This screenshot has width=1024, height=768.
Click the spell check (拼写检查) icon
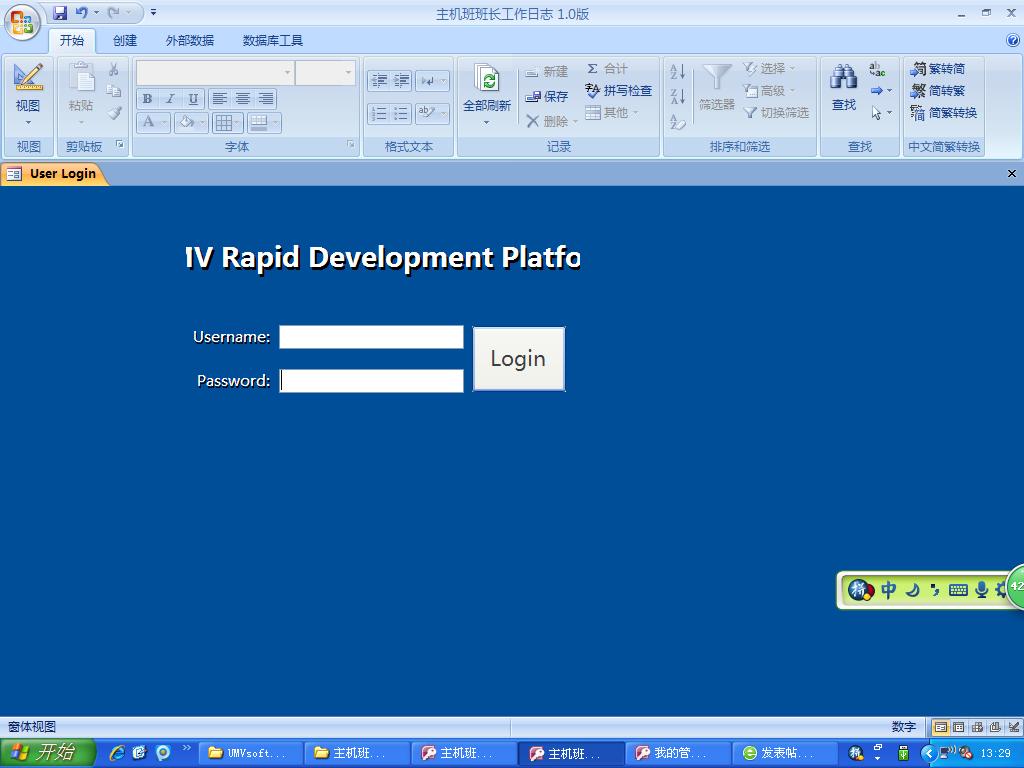593,91
